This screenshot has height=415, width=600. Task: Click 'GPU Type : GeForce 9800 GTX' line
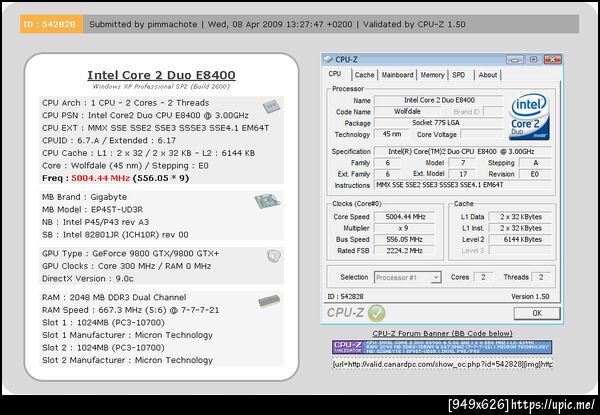130,254
